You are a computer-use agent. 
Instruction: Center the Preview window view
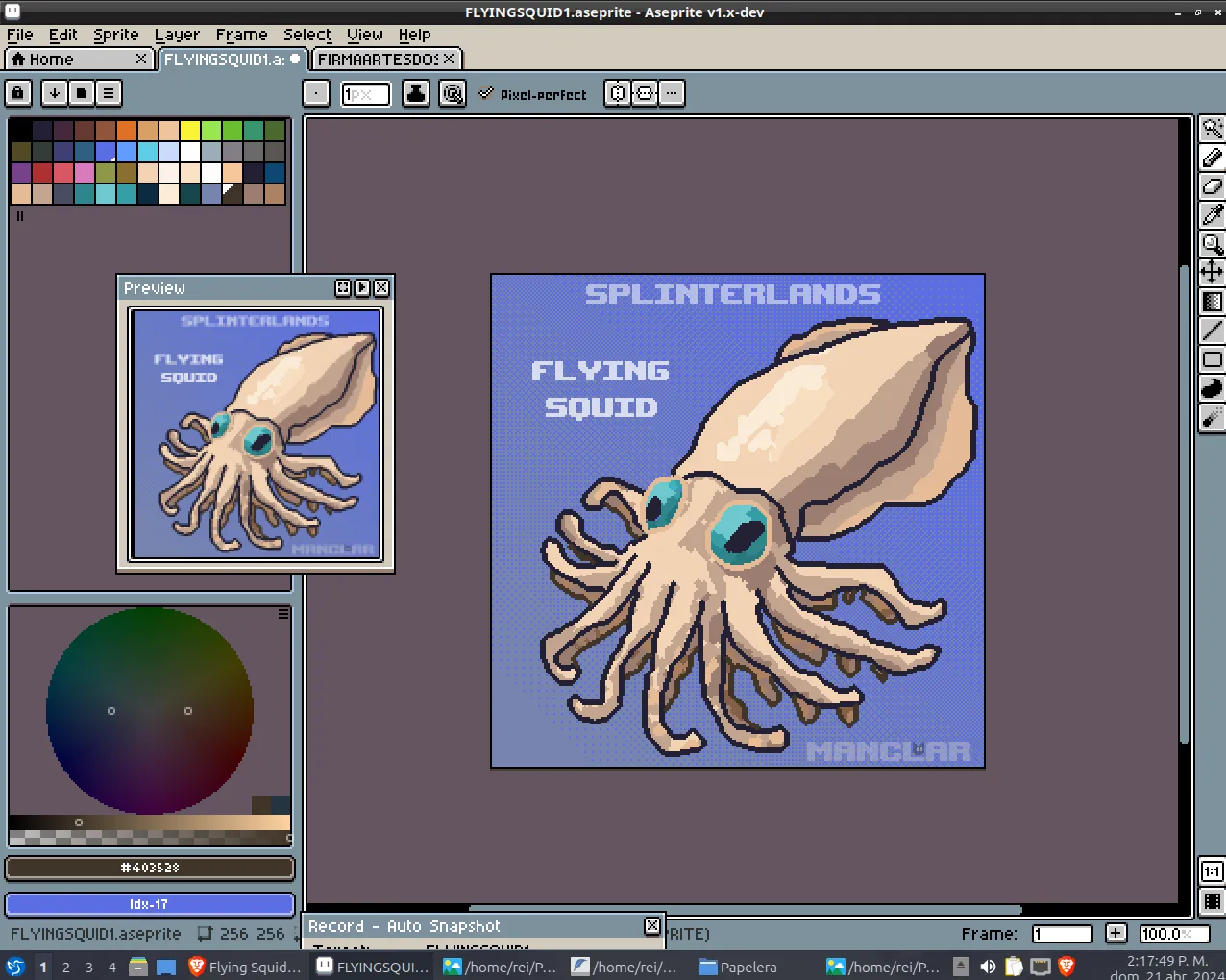pos(343,288)
